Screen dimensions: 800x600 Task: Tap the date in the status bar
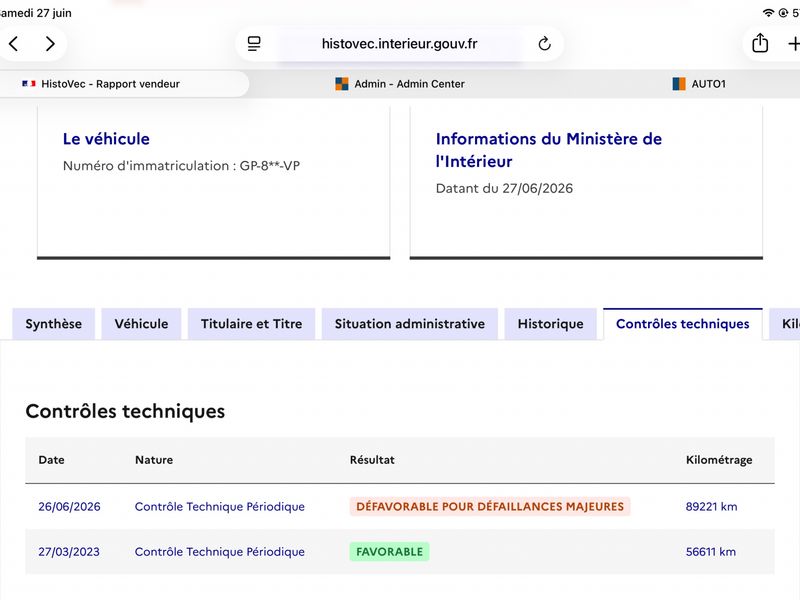36,13
